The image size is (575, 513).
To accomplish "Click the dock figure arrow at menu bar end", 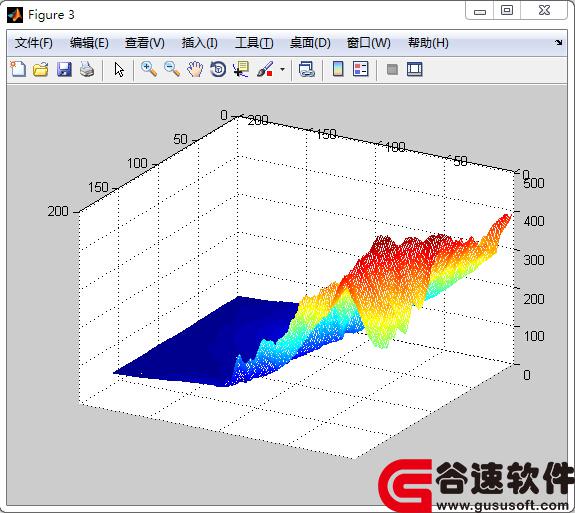I will [x=559, y=42].
